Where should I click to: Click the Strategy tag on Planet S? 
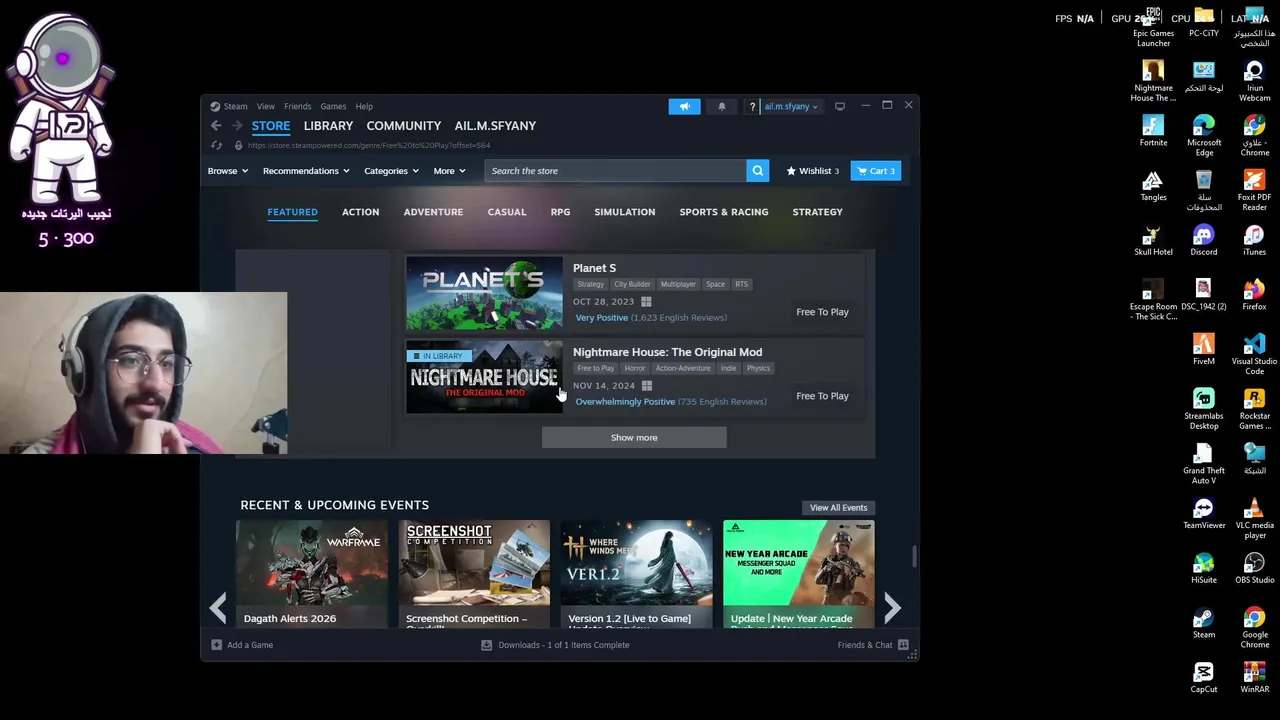[590, 284]
